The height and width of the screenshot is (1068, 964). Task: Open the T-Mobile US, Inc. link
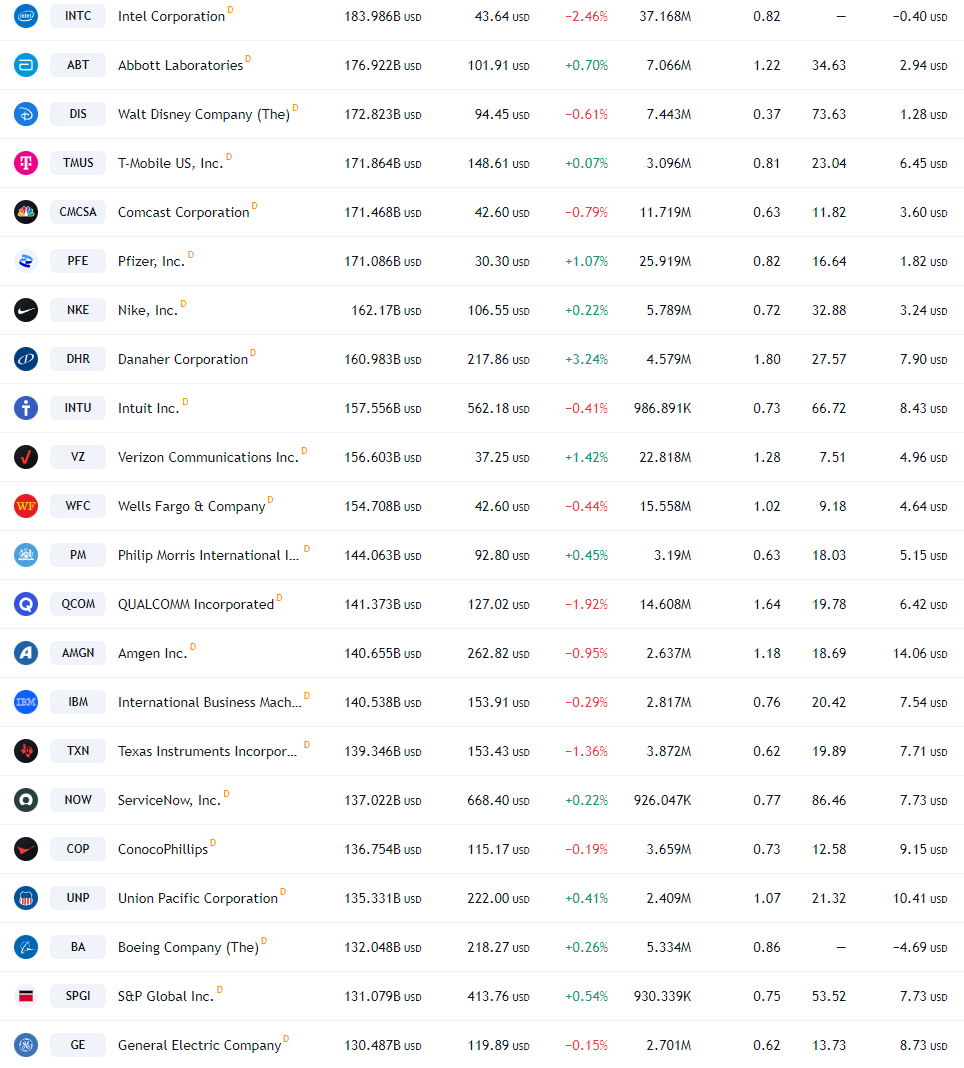coord(170,163)
